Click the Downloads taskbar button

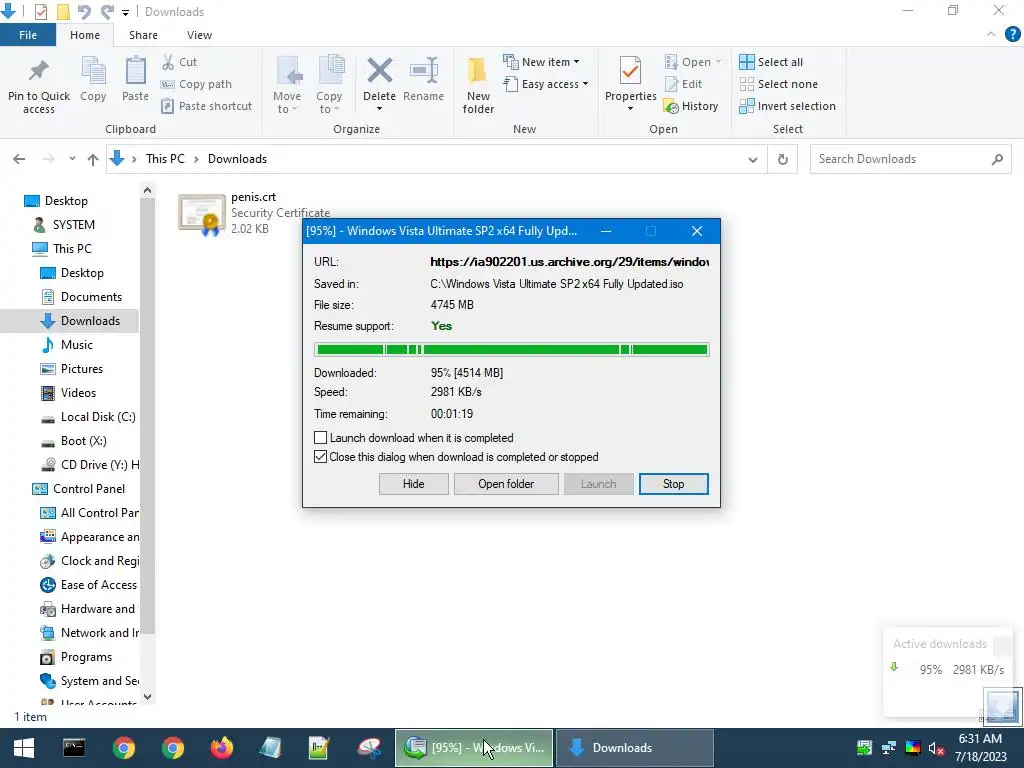(x=634, y=748)
